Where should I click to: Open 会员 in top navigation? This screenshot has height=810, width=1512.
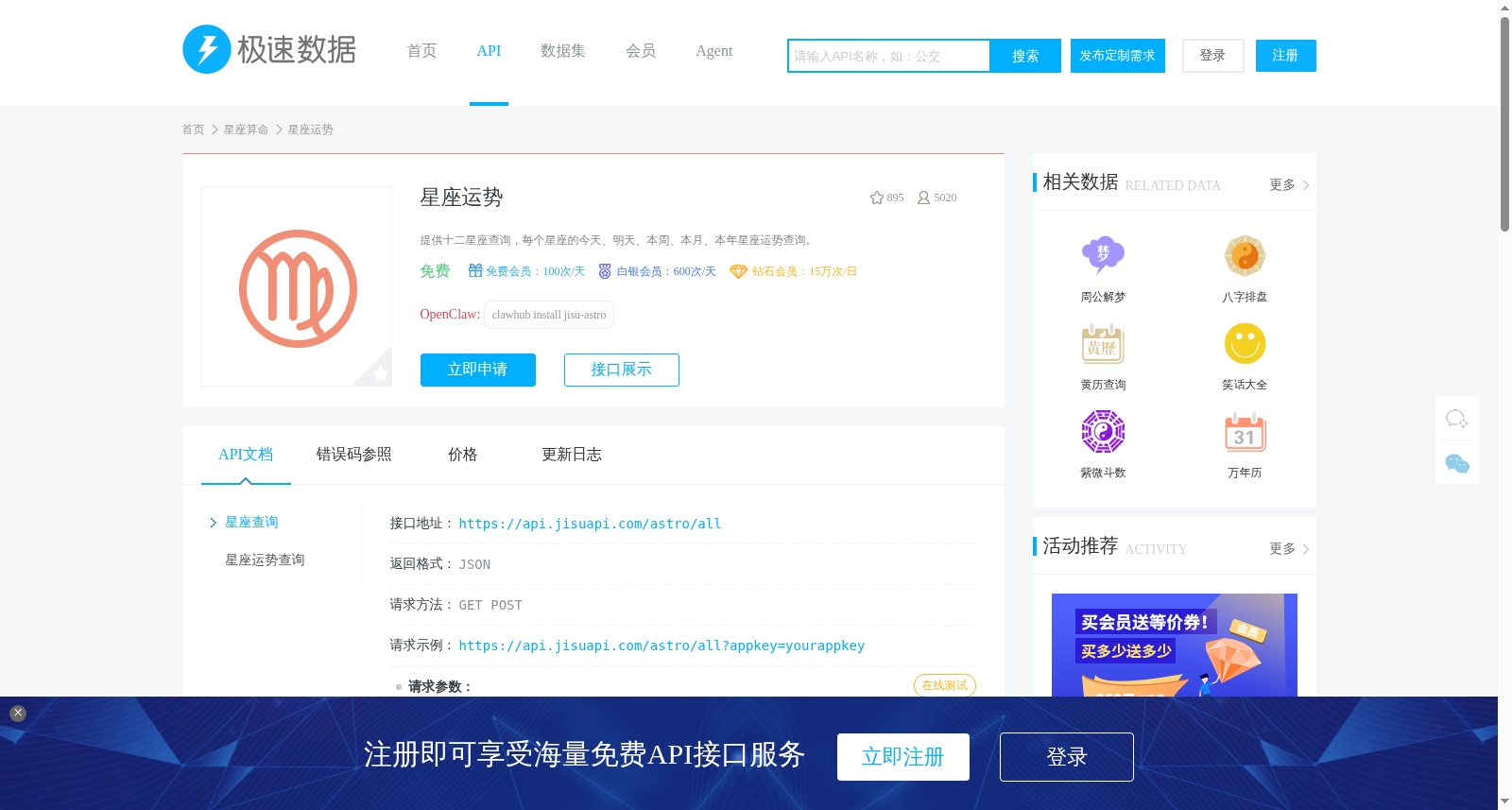tap(641, 51)
